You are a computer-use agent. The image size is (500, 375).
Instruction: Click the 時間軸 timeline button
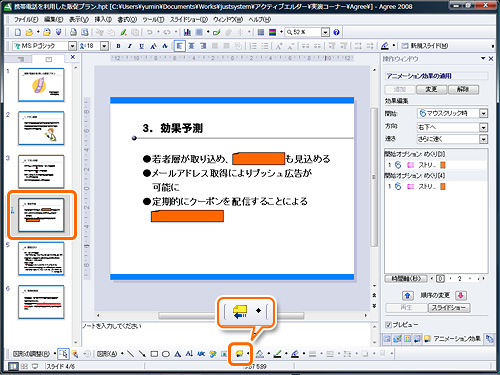point(406,278)
